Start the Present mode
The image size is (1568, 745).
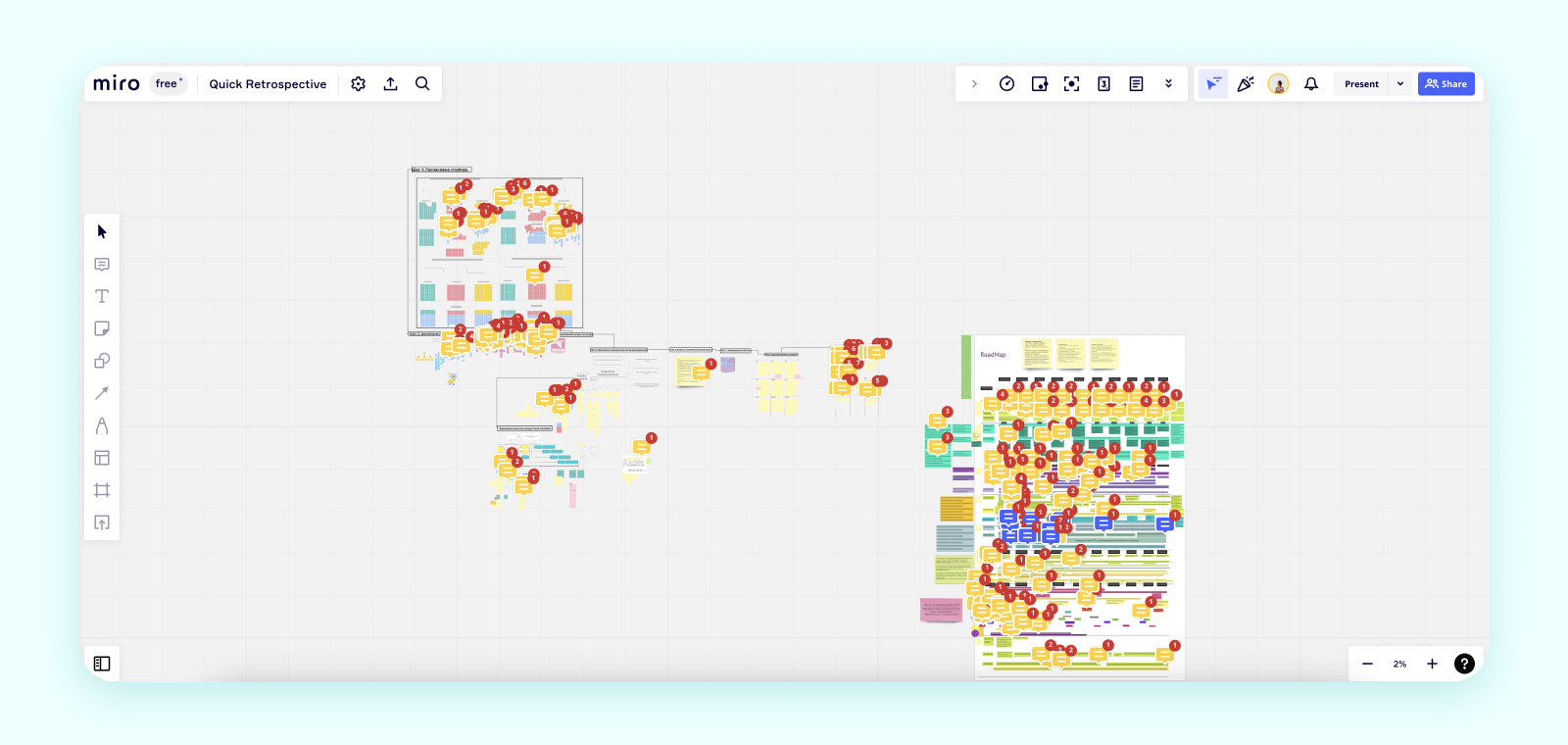click(x=1361, y=84)
